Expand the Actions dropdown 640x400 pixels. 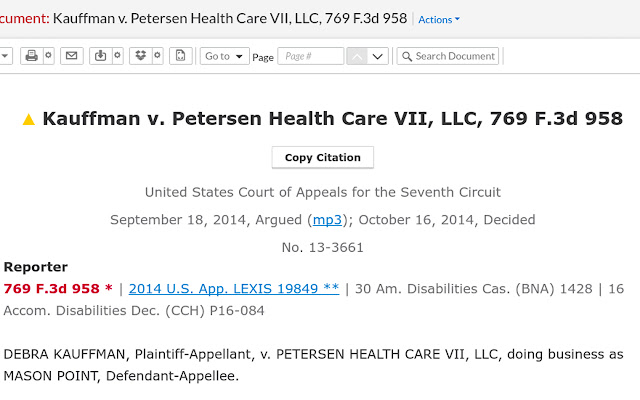click(439, 20)
